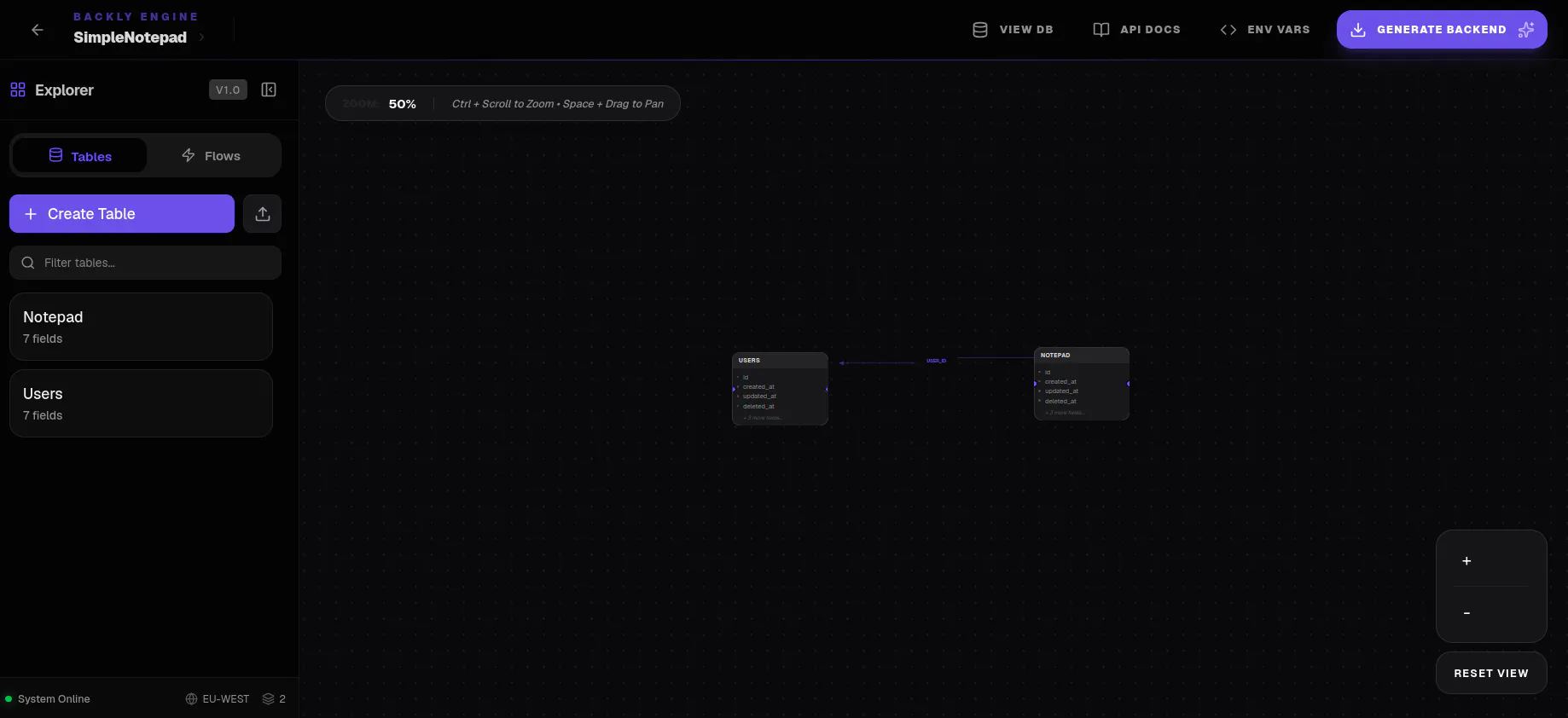Go back using the arrow icon

coord(38,30)
